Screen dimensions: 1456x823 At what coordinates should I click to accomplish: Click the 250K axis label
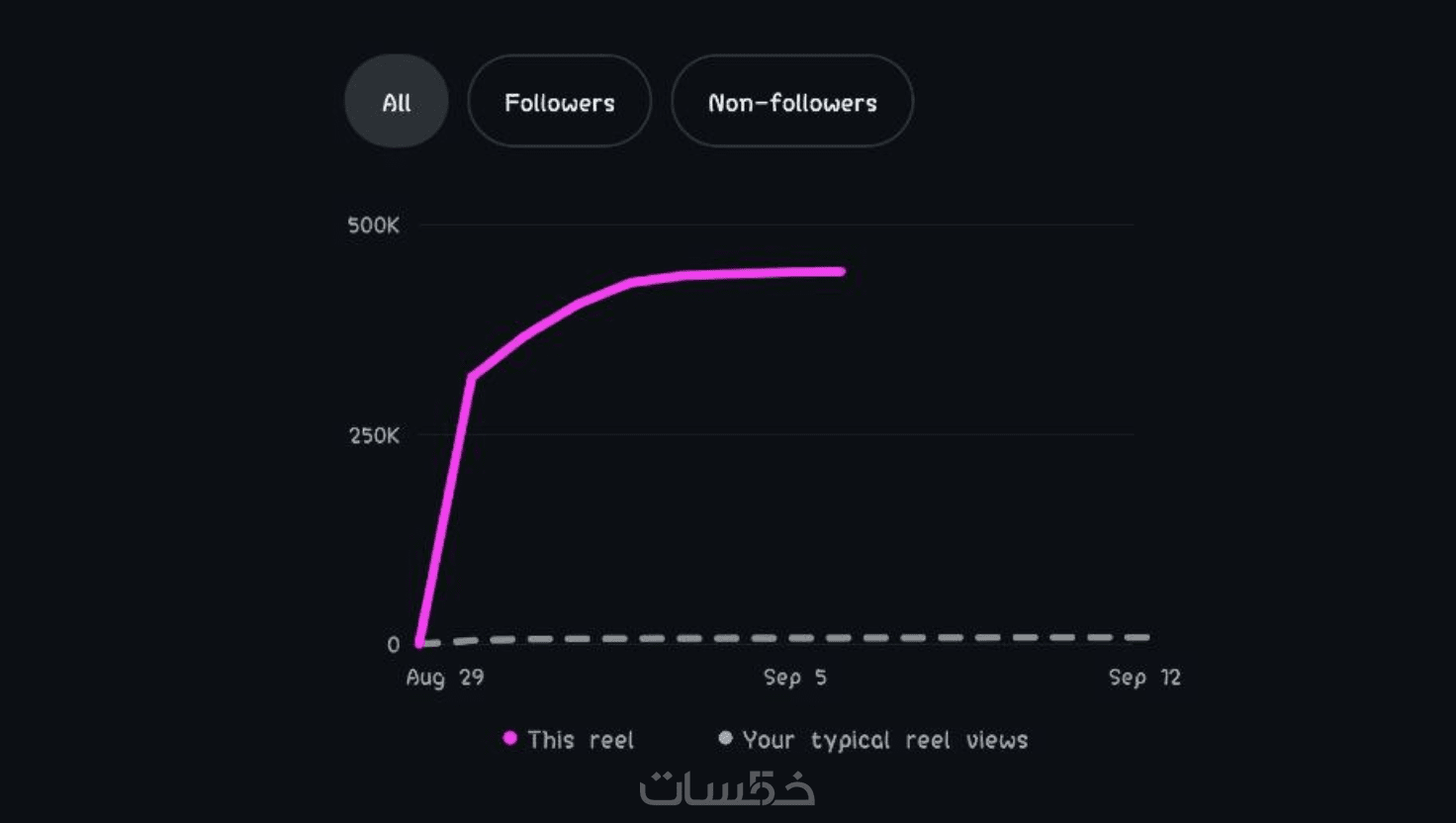(374, 435)
